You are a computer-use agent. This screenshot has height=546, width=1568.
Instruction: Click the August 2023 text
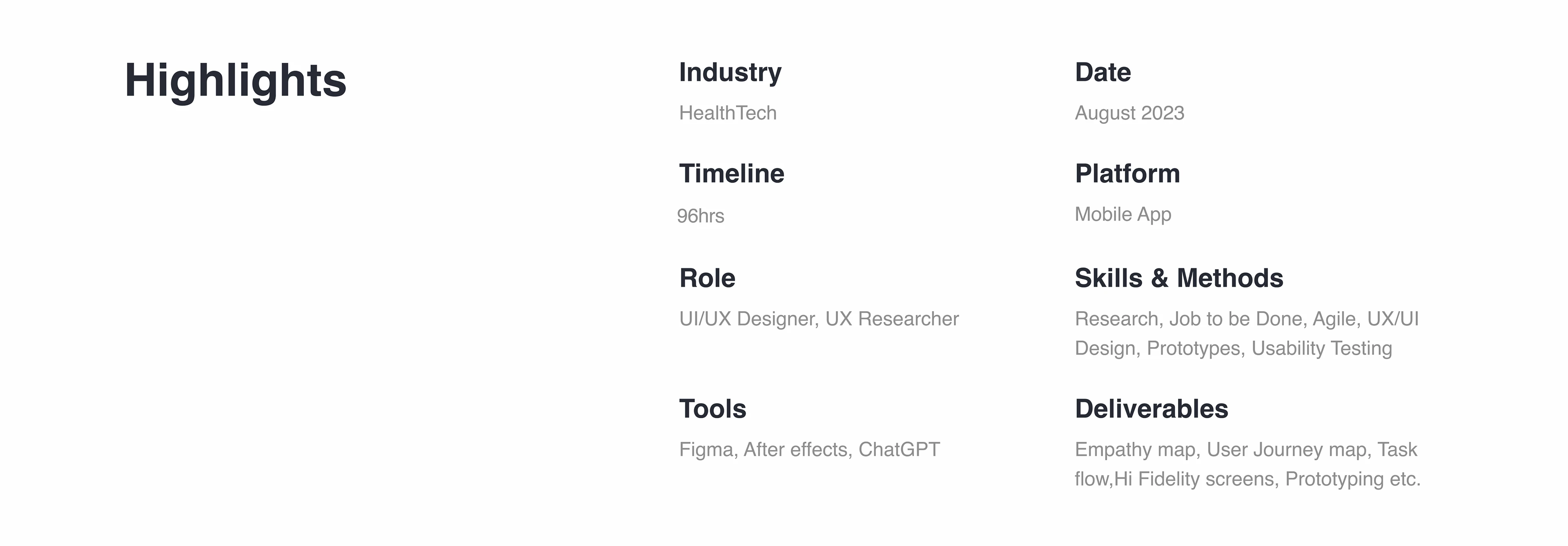[1129, 114]
